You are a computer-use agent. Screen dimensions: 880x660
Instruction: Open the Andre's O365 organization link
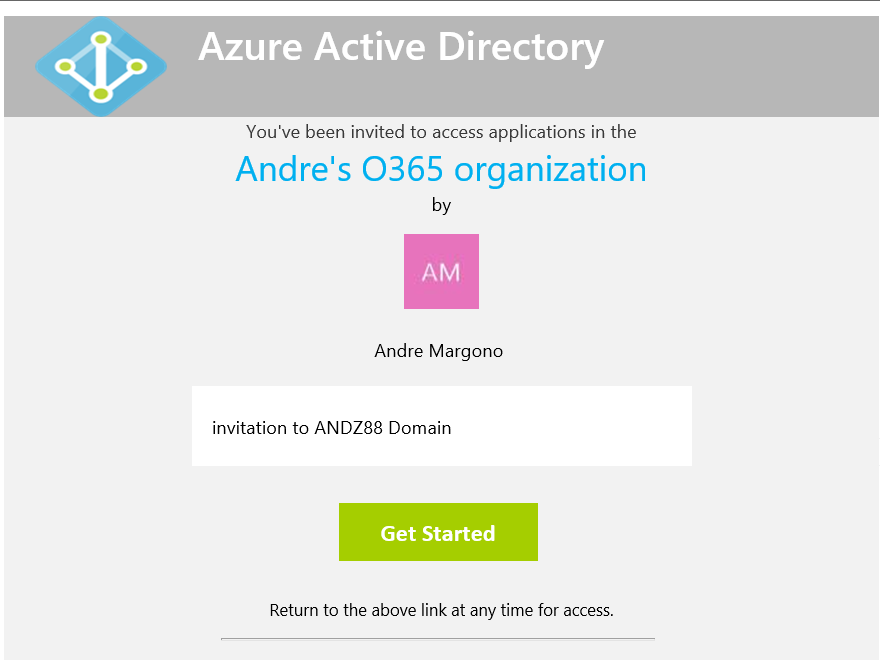pos(441,169)
